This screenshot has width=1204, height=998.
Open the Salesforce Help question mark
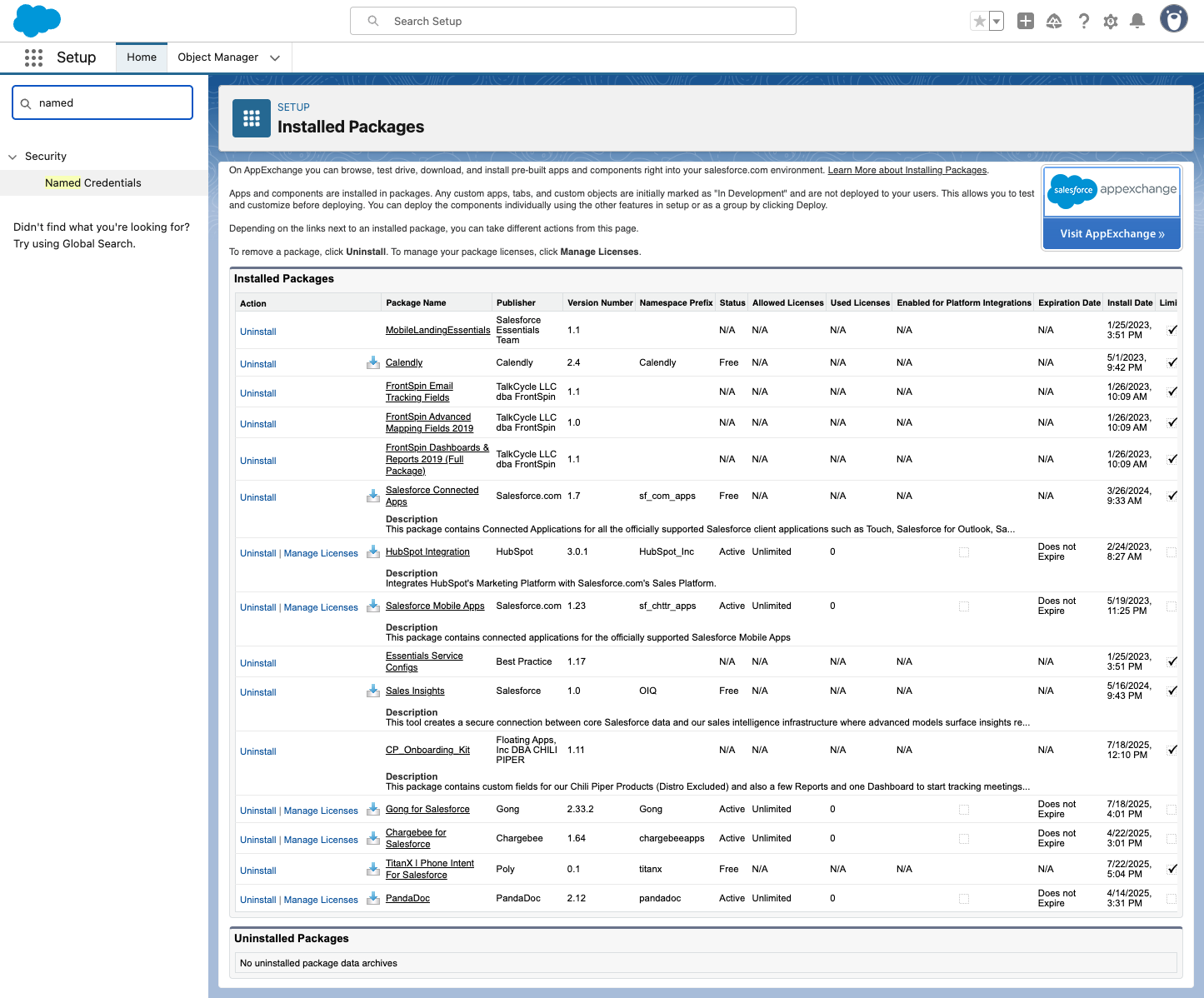click(1083, 21)
